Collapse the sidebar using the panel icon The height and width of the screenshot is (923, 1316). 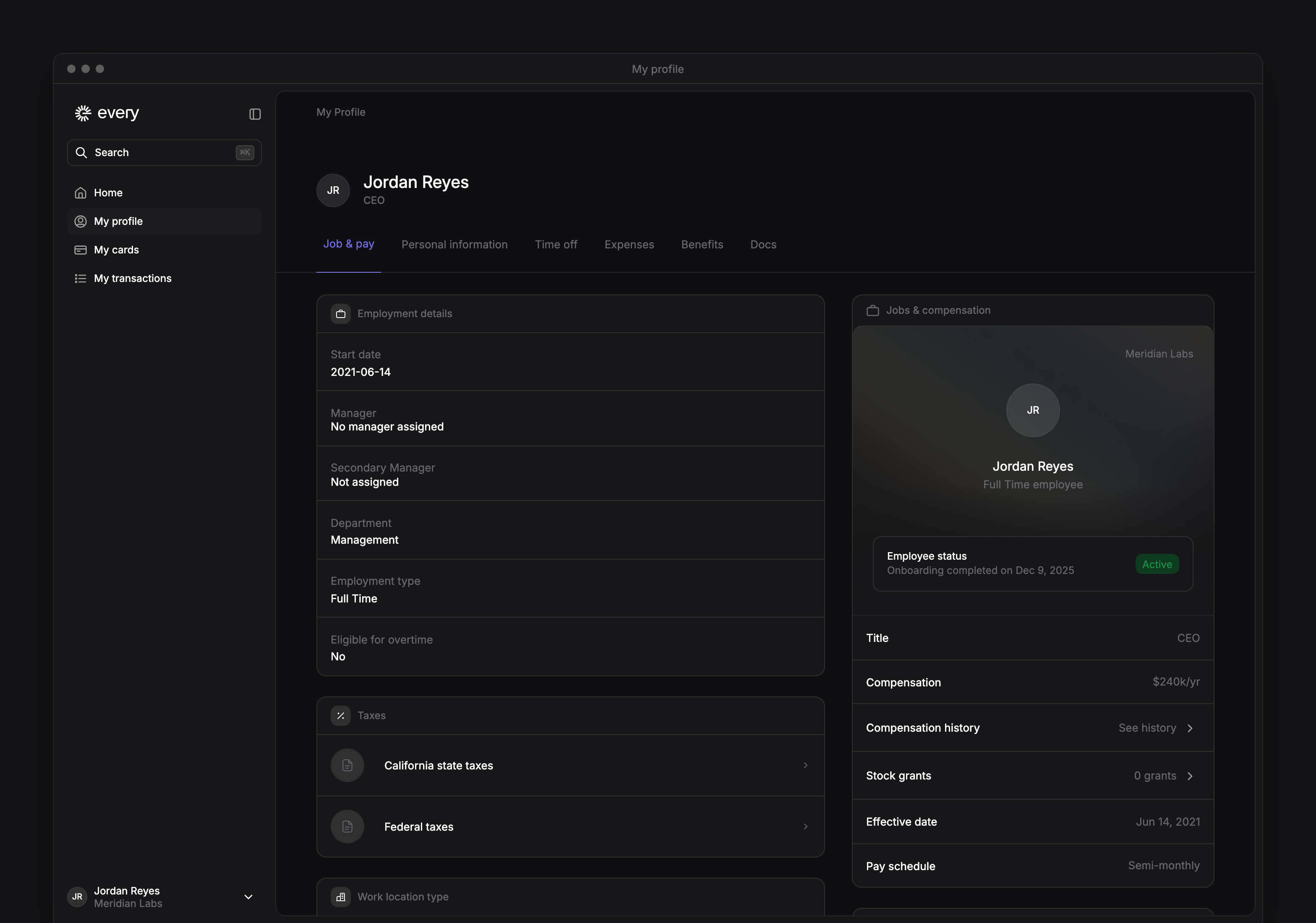pos(255,114)
